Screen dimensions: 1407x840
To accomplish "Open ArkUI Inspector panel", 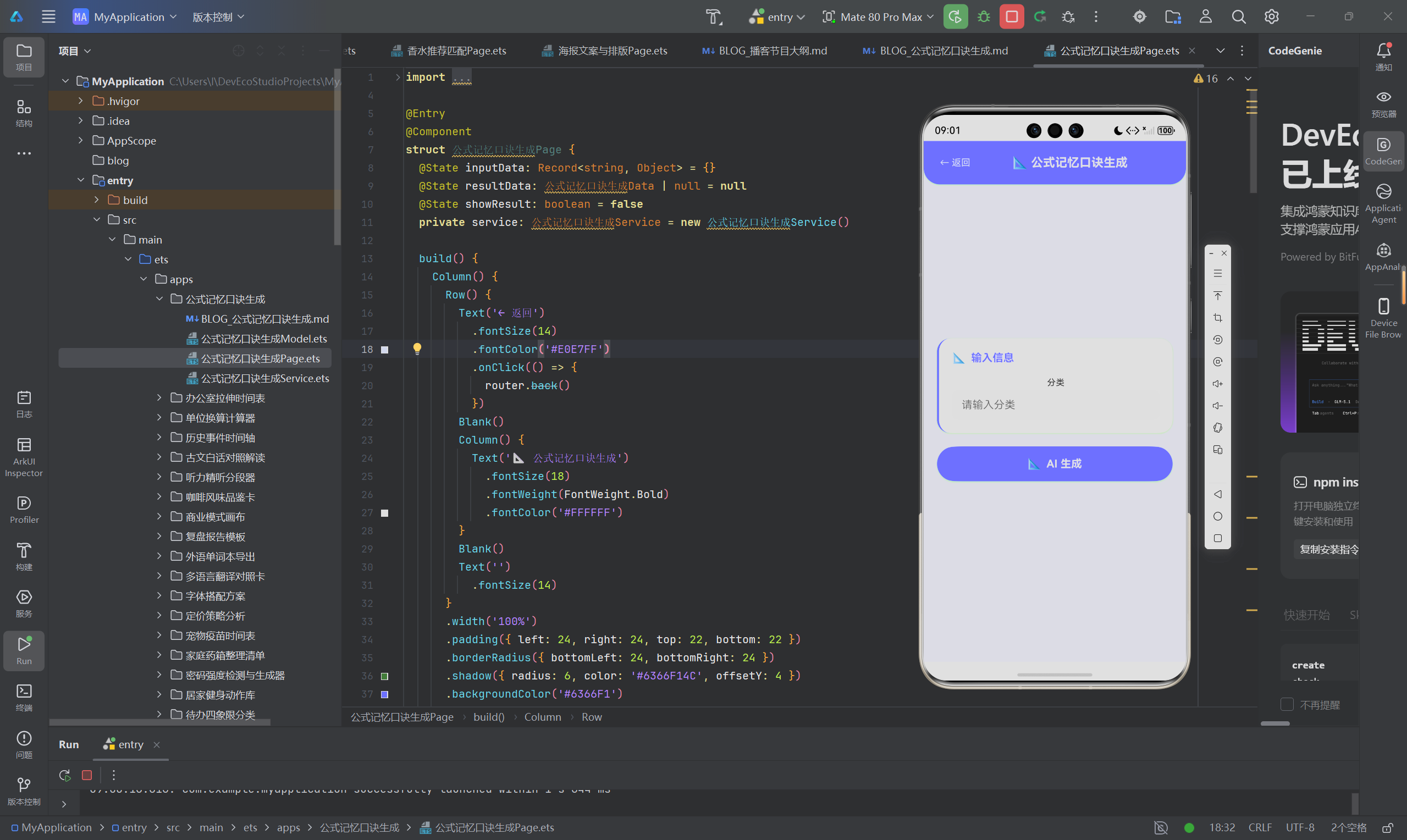I will [24, 457].
